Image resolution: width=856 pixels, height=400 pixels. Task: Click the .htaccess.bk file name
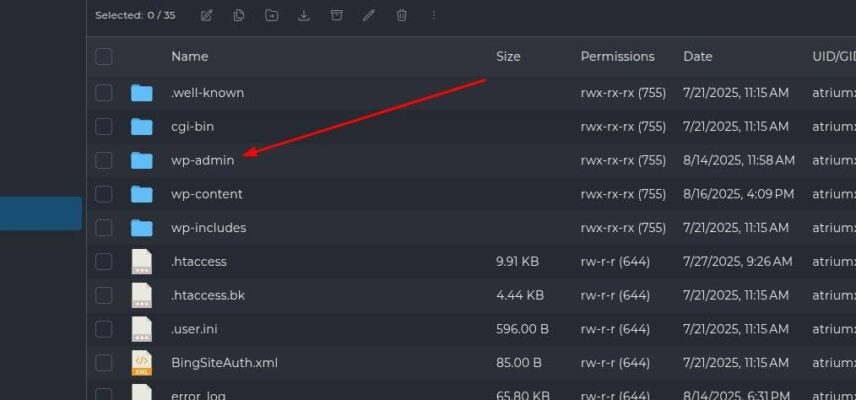coord(208,295)
